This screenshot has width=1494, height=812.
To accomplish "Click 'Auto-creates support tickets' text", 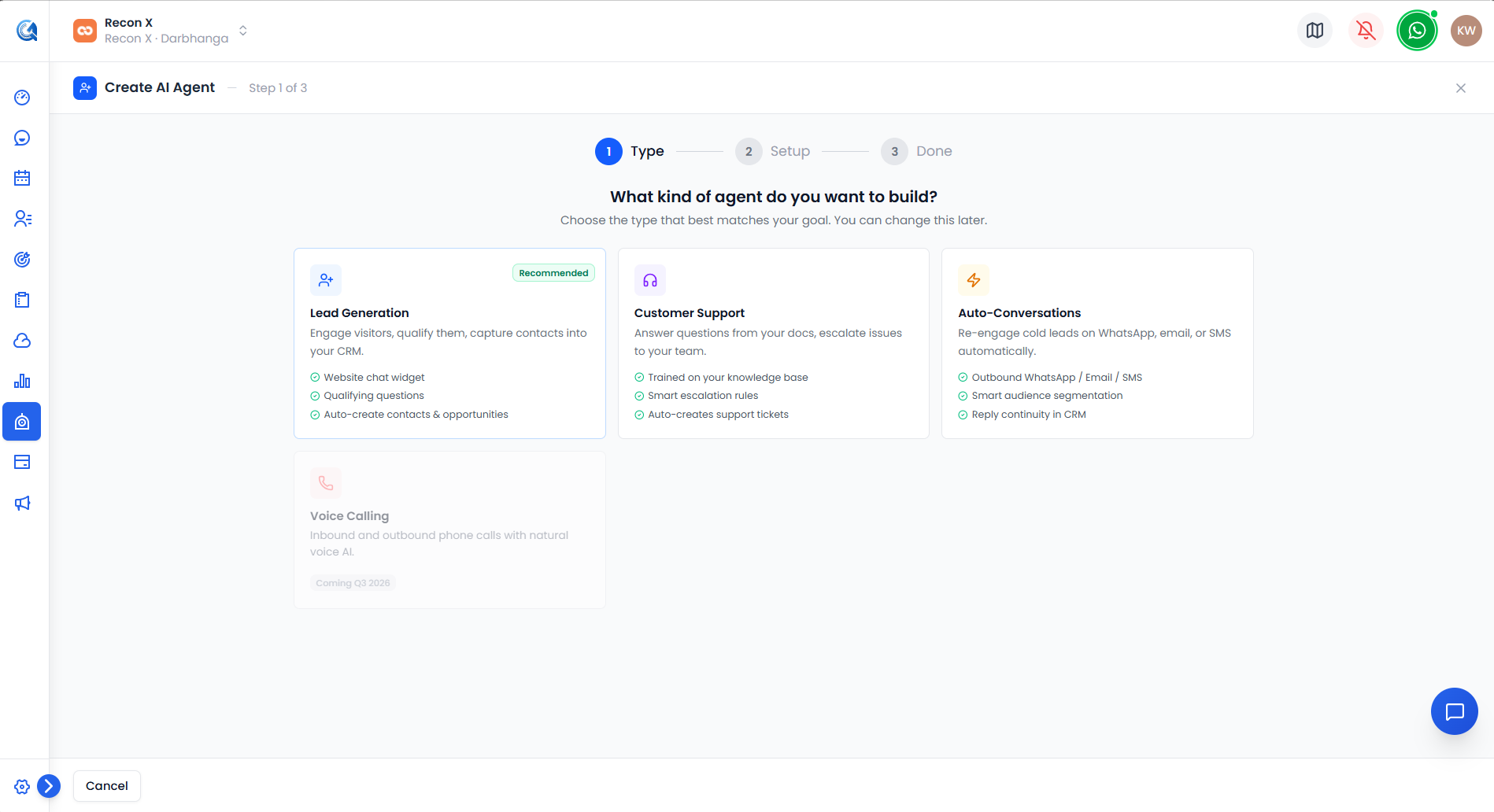I will click(x=718, y=415).
